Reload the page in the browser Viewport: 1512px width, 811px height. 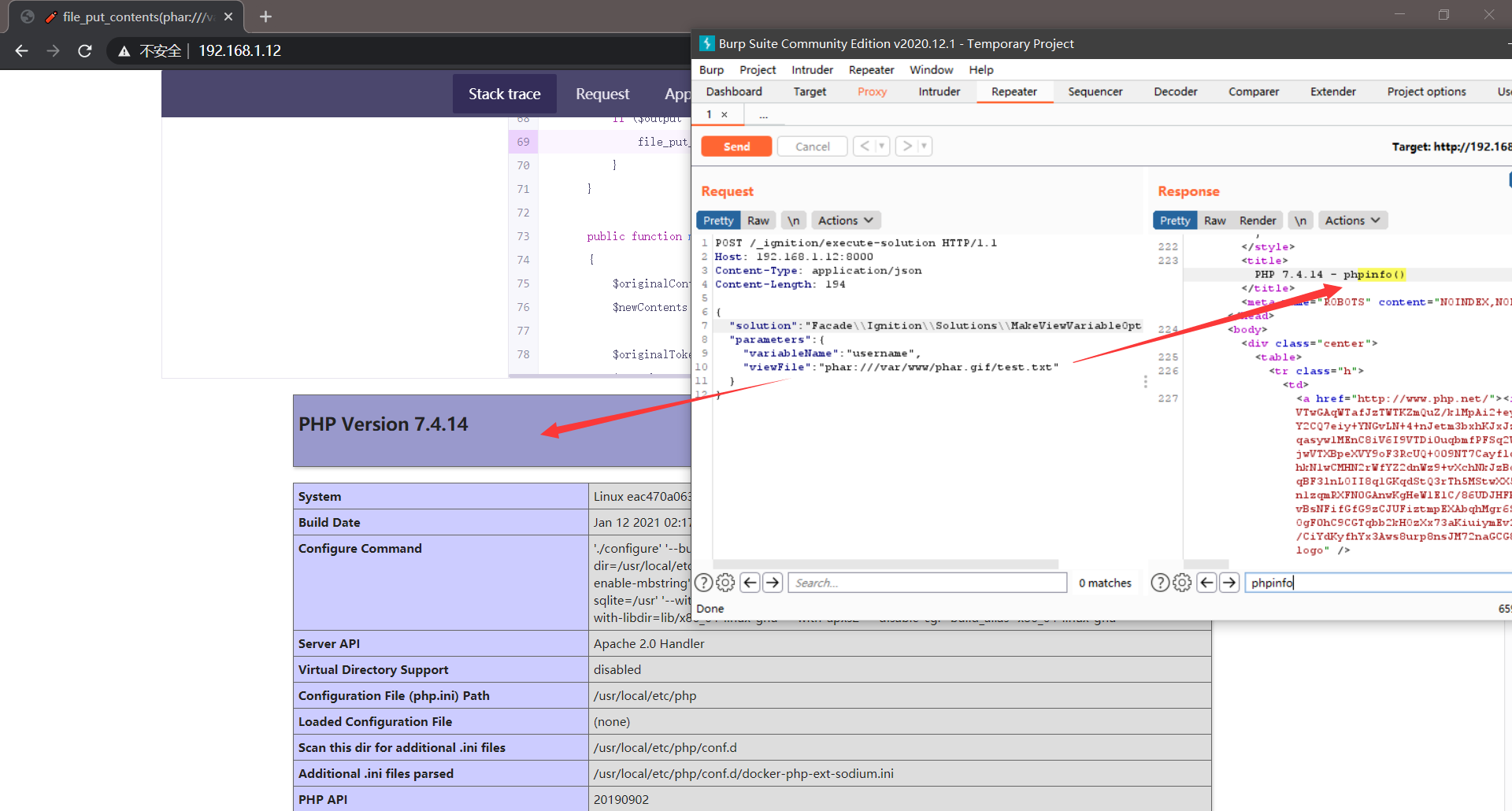pyautogui.click(x=85, y=50)
